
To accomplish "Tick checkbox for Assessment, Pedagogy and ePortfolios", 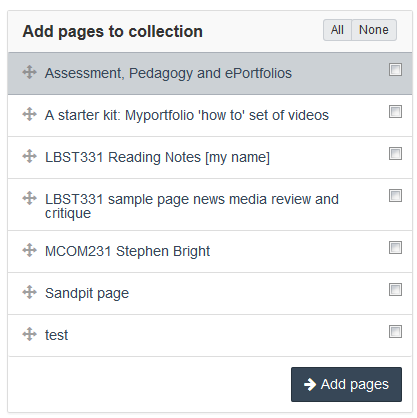I will pyautogui.click(x=395, y=70).
